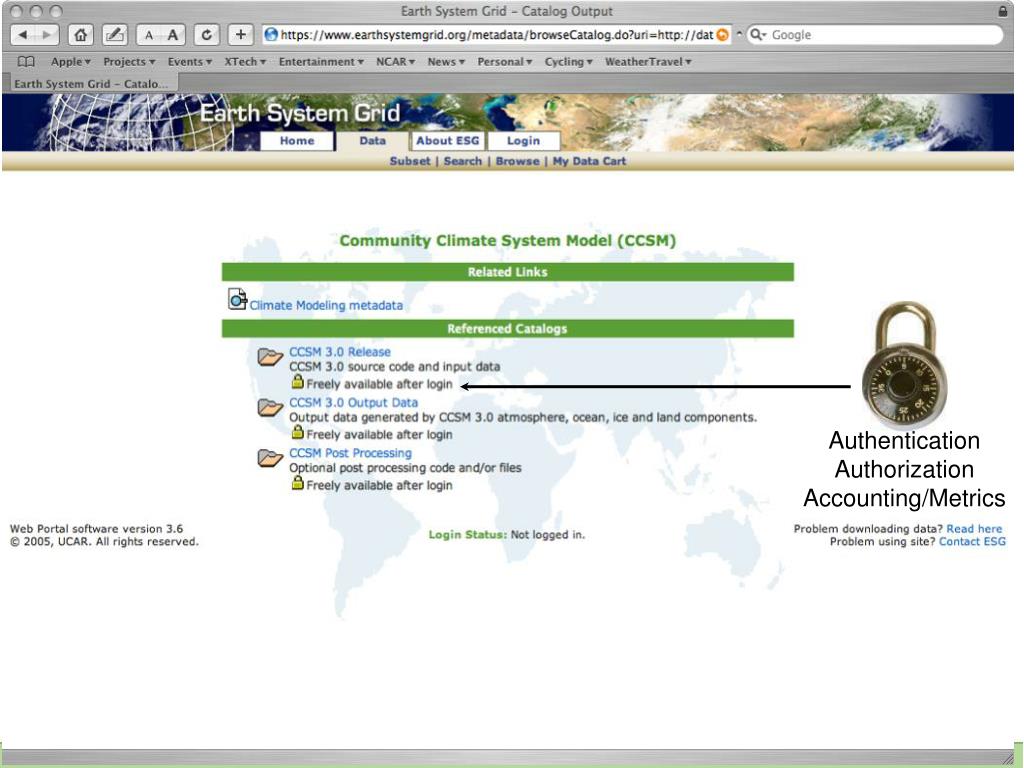
Task: Open the Climate Modeling metadata document icon
Action: pos(237,299)
